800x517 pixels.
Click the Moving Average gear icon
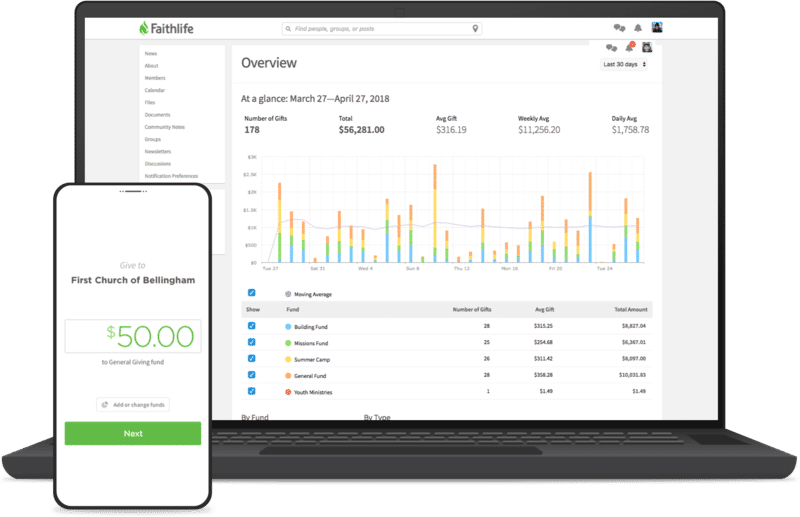click(x=288, y=294)
